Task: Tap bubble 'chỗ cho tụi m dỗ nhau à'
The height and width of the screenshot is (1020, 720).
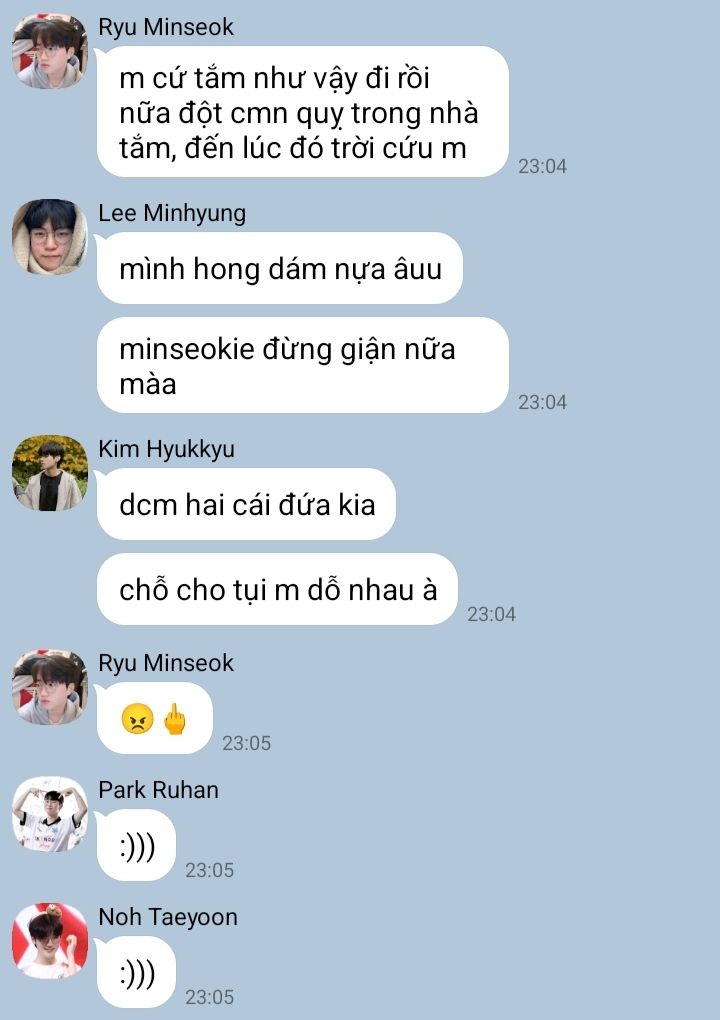Action: 277,589
